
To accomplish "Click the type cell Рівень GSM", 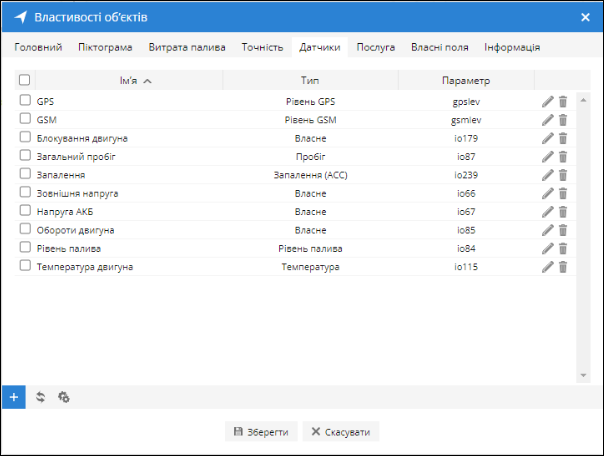I will click(311, 120).
